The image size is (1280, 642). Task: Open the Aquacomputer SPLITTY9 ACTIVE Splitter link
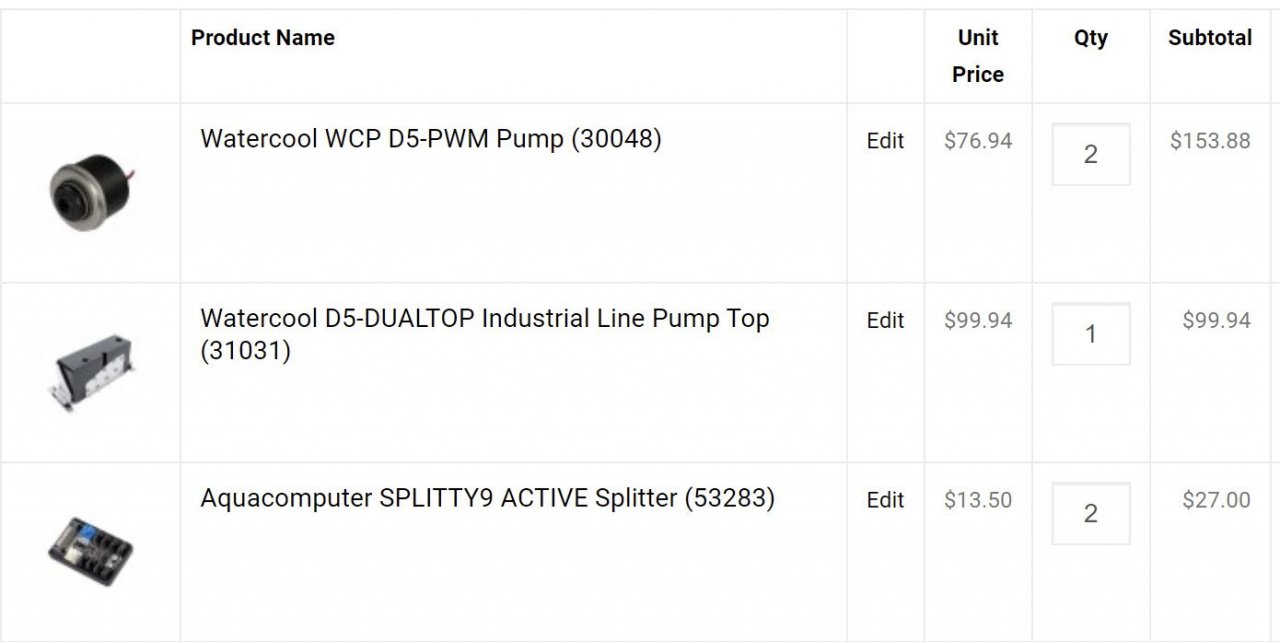pos(487,498)
